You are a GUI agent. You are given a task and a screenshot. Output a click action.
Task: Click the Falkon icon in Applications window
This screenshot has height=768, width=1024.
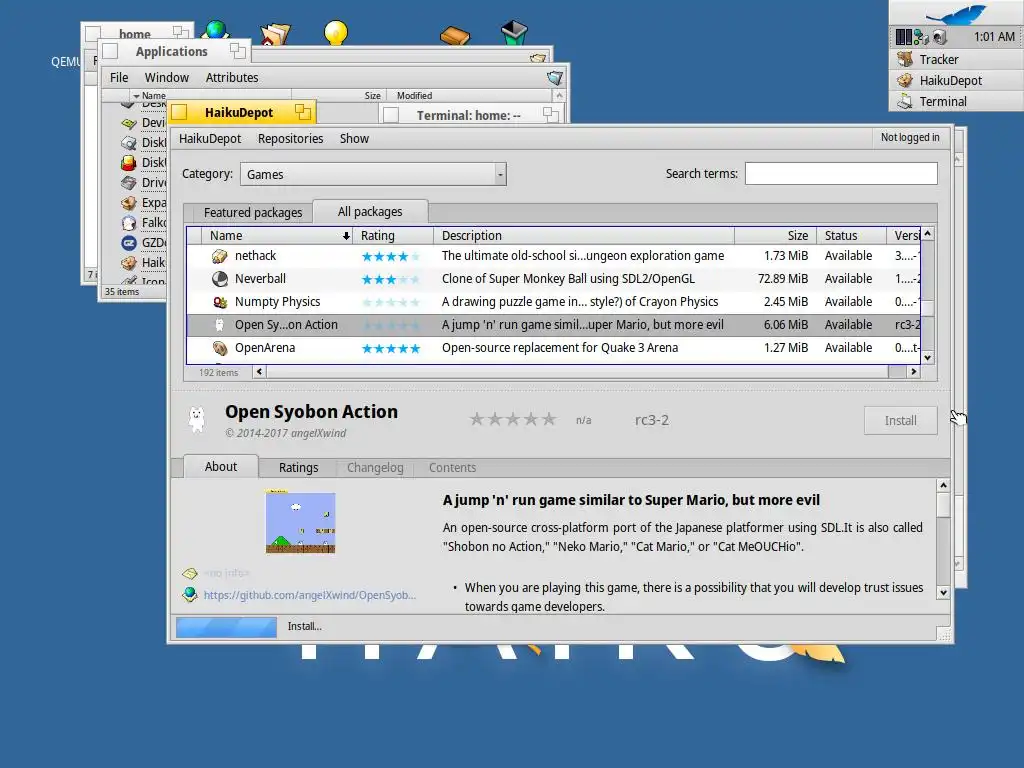(129, 223)
